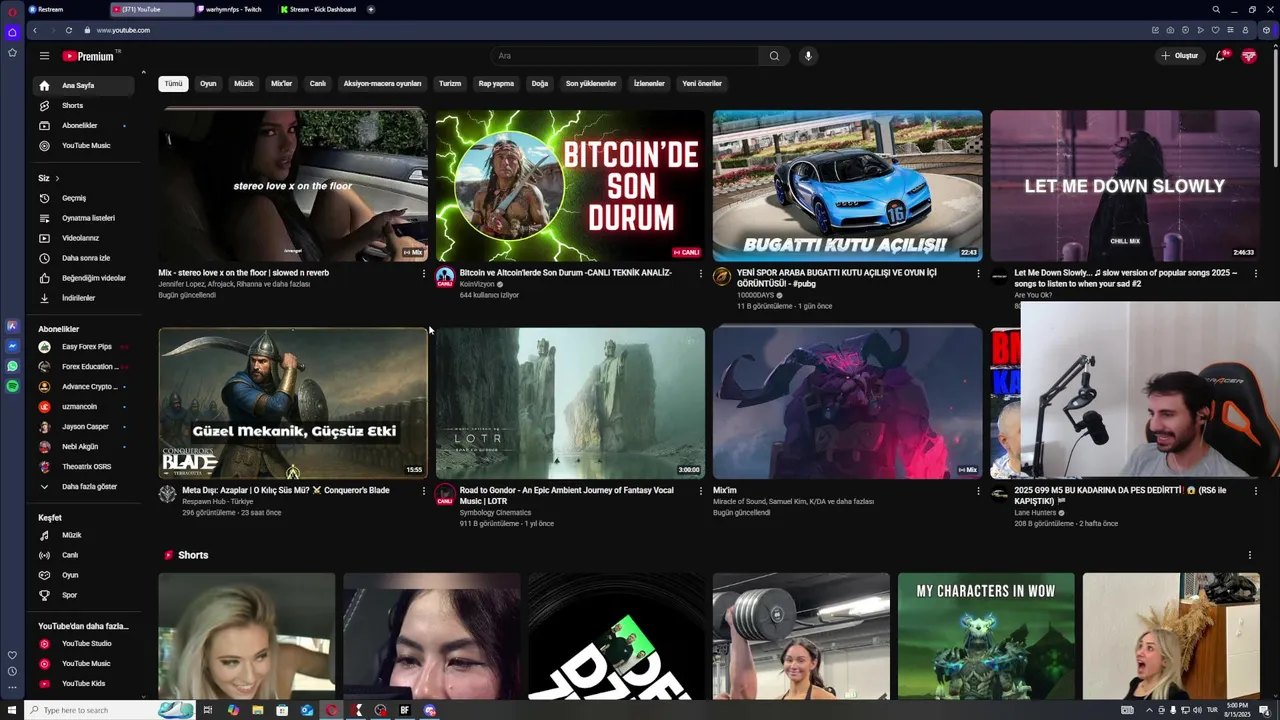Focus the Ara search field
This screenshot has height=720, width=1280.
624,56
